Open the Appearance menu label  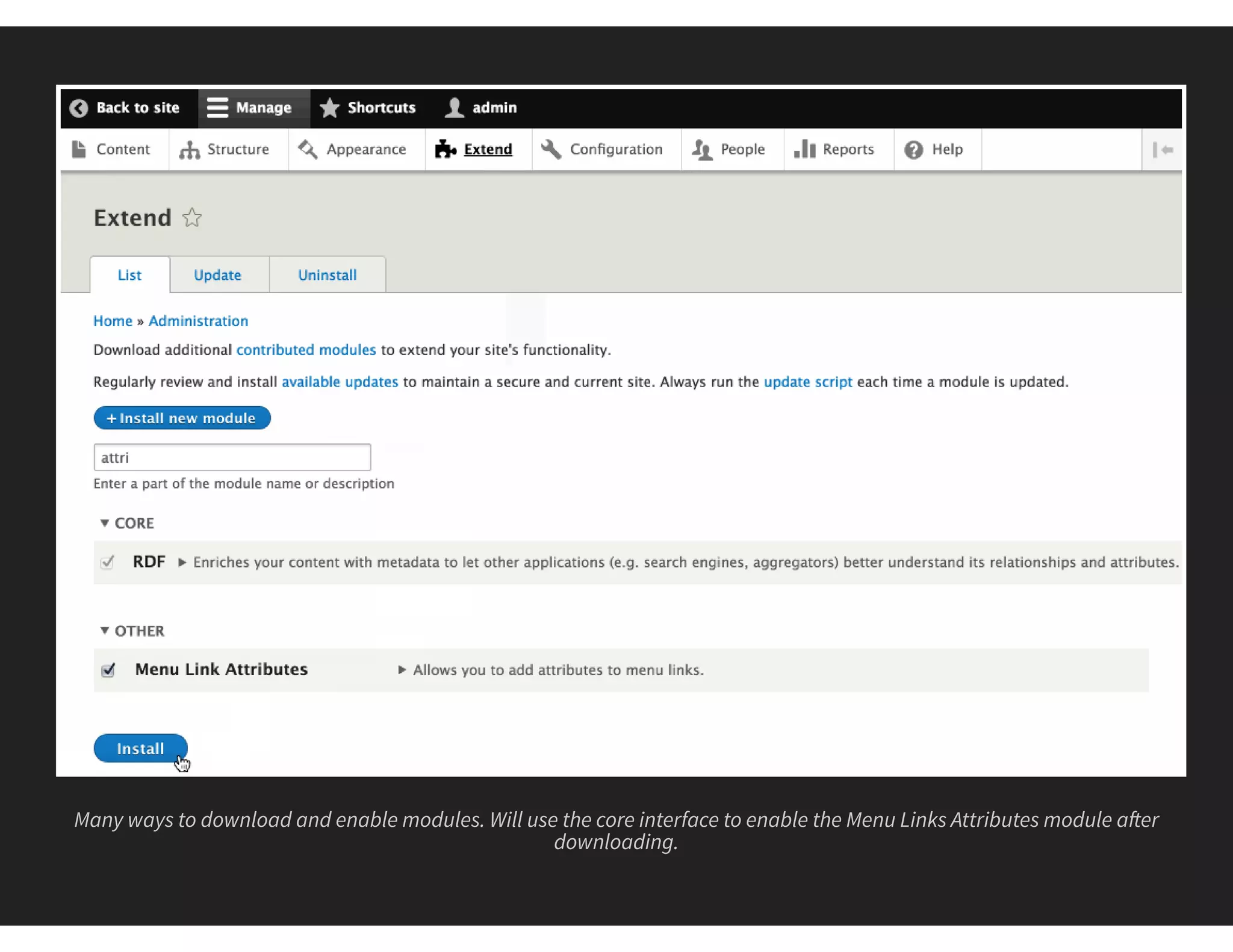366,149
